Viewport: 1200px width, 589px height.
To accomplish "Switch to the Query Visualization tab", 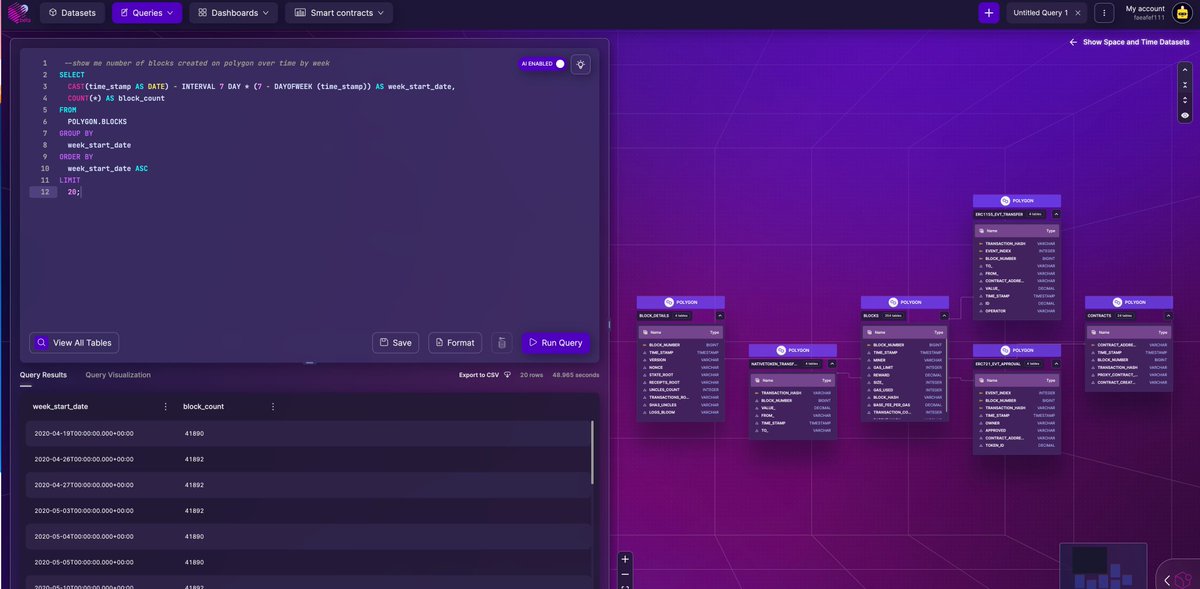I will 118,375.
